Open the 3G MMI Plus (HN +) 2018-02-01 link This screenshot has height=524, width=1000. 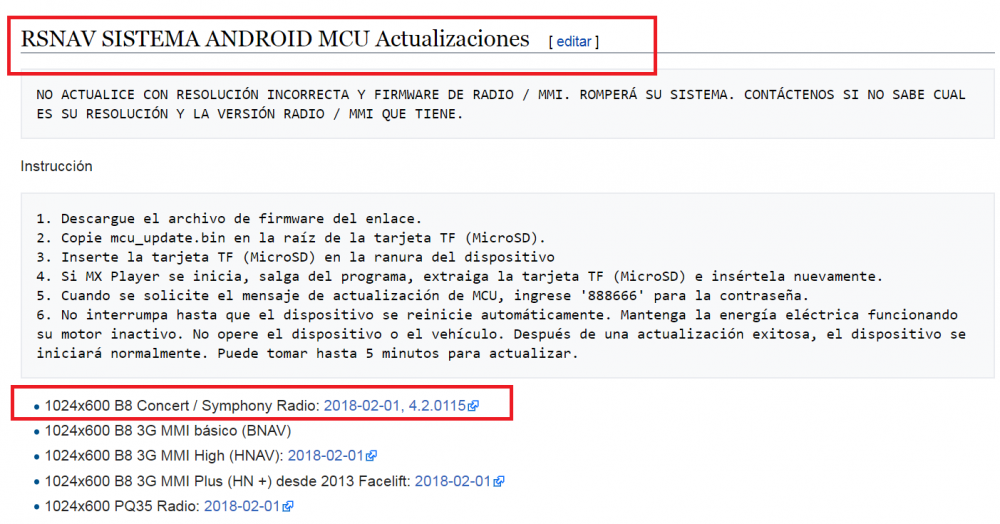(x=453, y=481)
